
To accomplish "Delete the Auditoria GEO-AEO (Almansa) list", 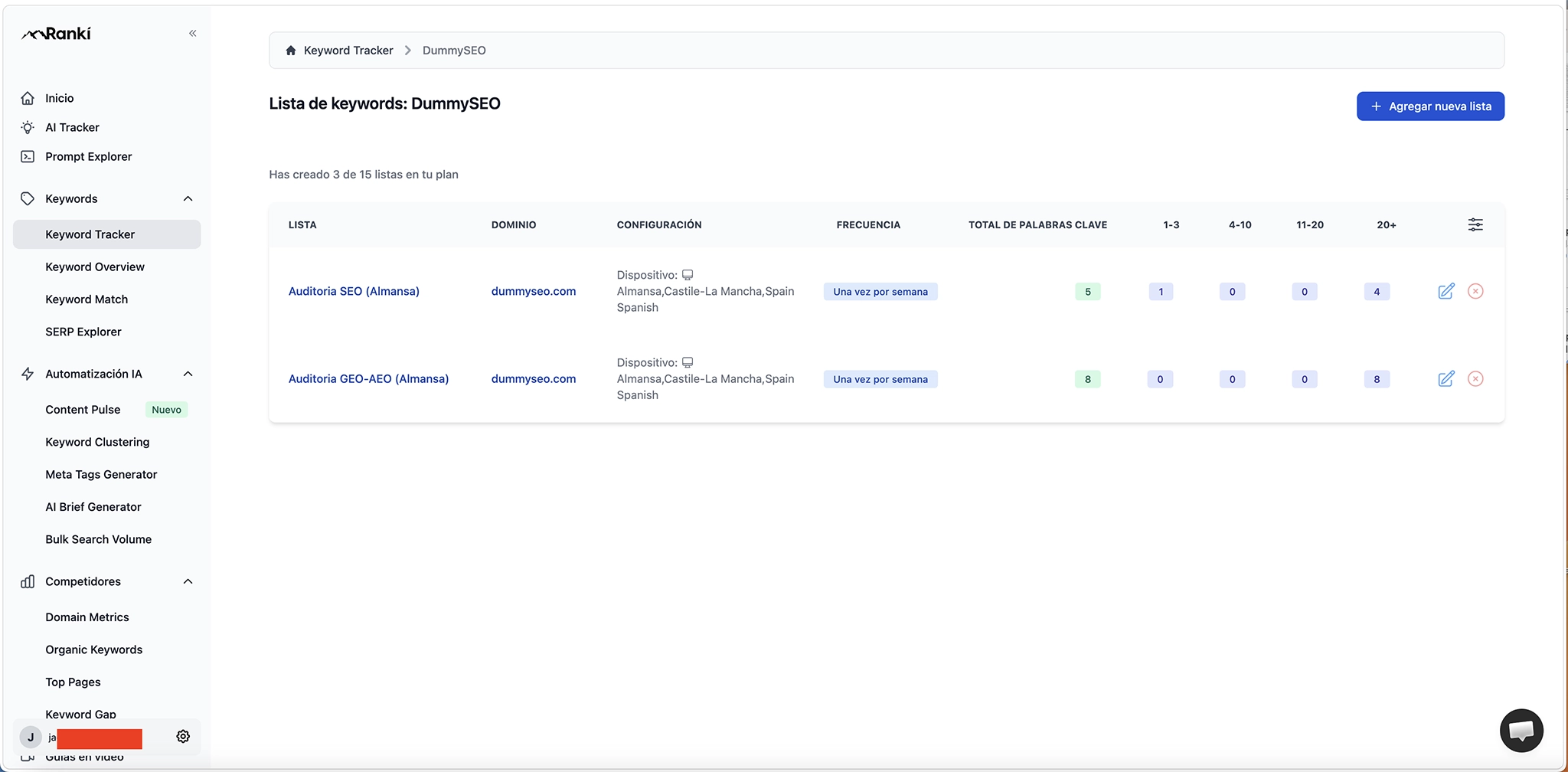I will [1475, 378].
